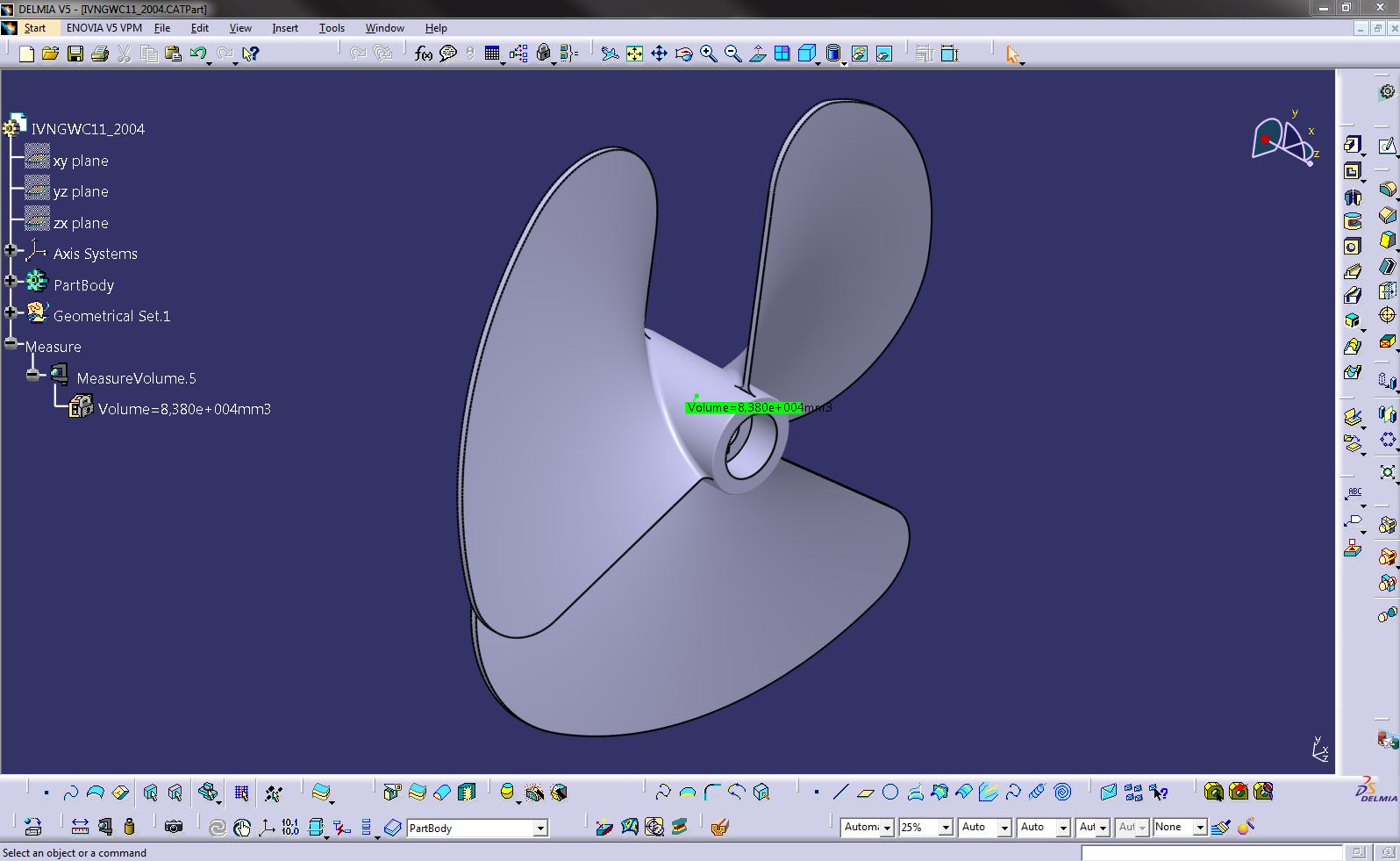The width and height of the screenshot is (1400, 861).
Task: Click the Measure Between ruler icon
Action: (x=80, y=827)
